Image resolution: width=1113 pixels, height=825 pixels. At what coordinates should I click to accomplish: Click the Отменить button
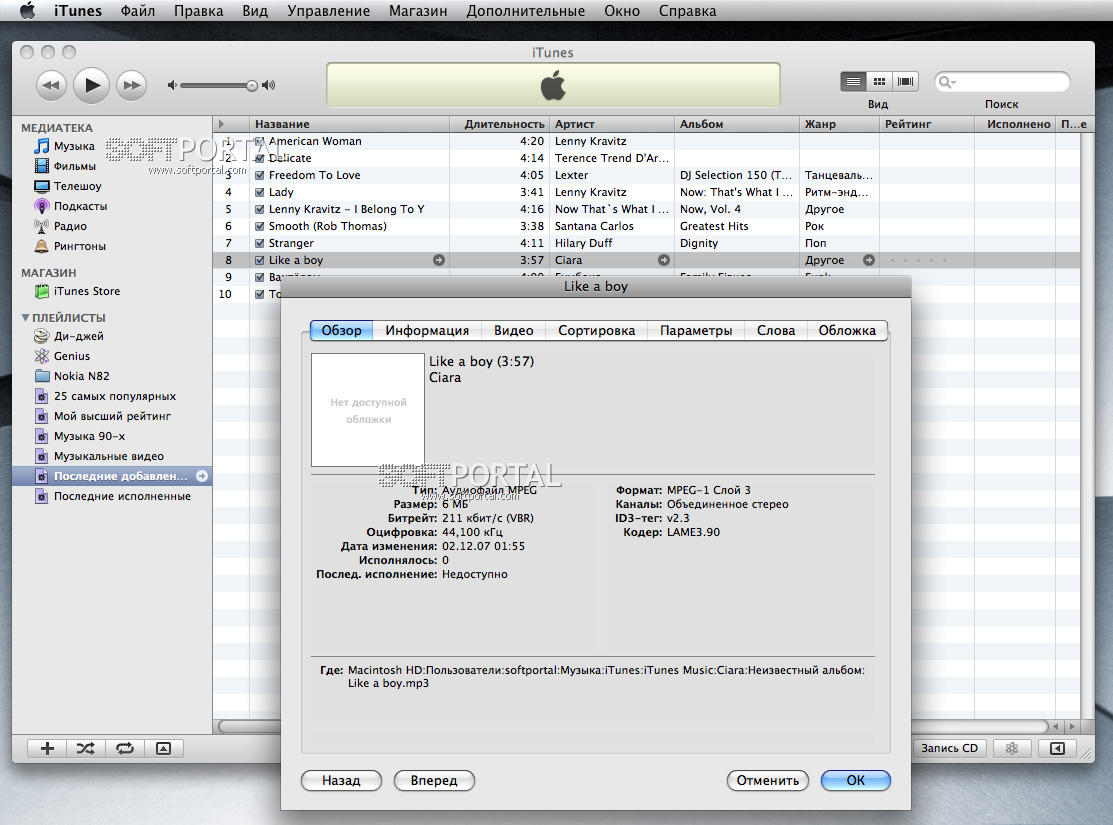click(767, 780)
